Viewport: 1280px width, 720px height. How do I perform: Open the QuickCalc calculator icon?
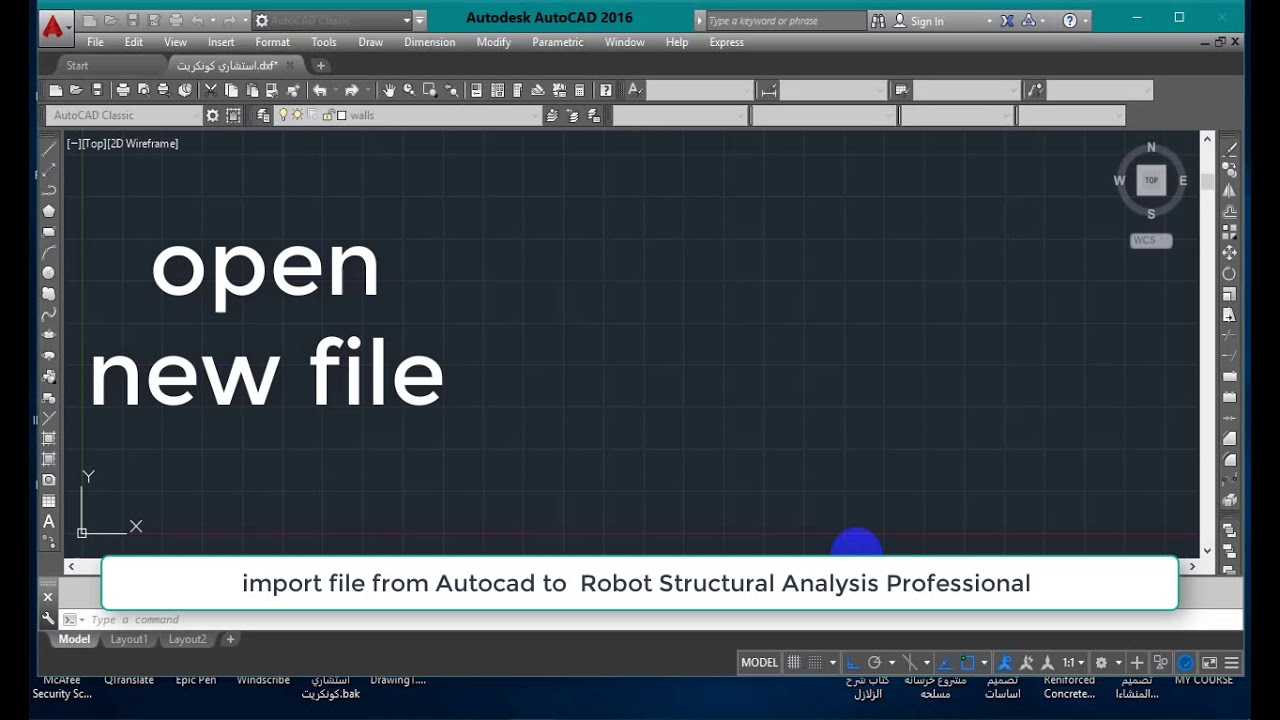tap(579, 90)
